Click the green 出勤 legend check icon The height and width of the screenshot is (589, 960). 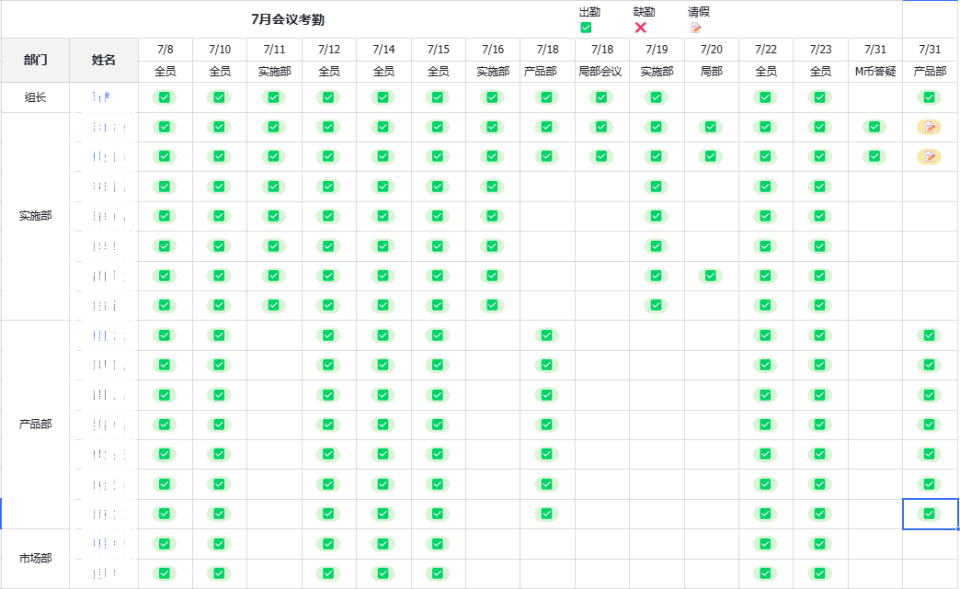(x=586, y=28)
